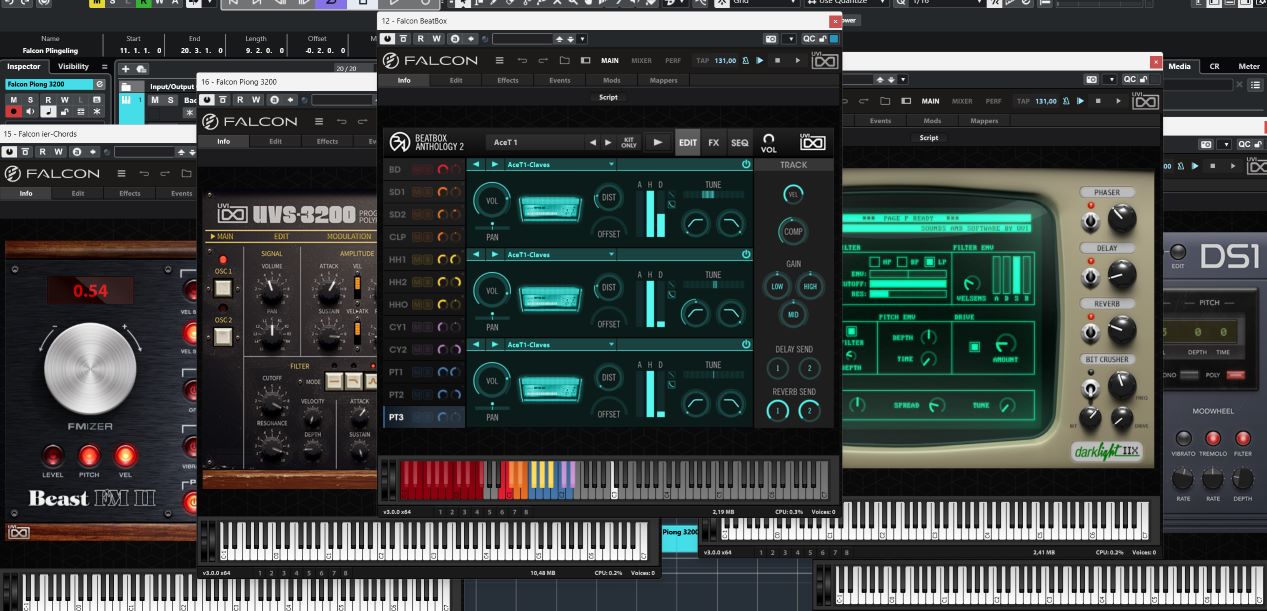Image resolution: width=1267 pixels, height=611 pixels.
Task: Open the Visibility tab beside Inspector
Action: (73, 66)
